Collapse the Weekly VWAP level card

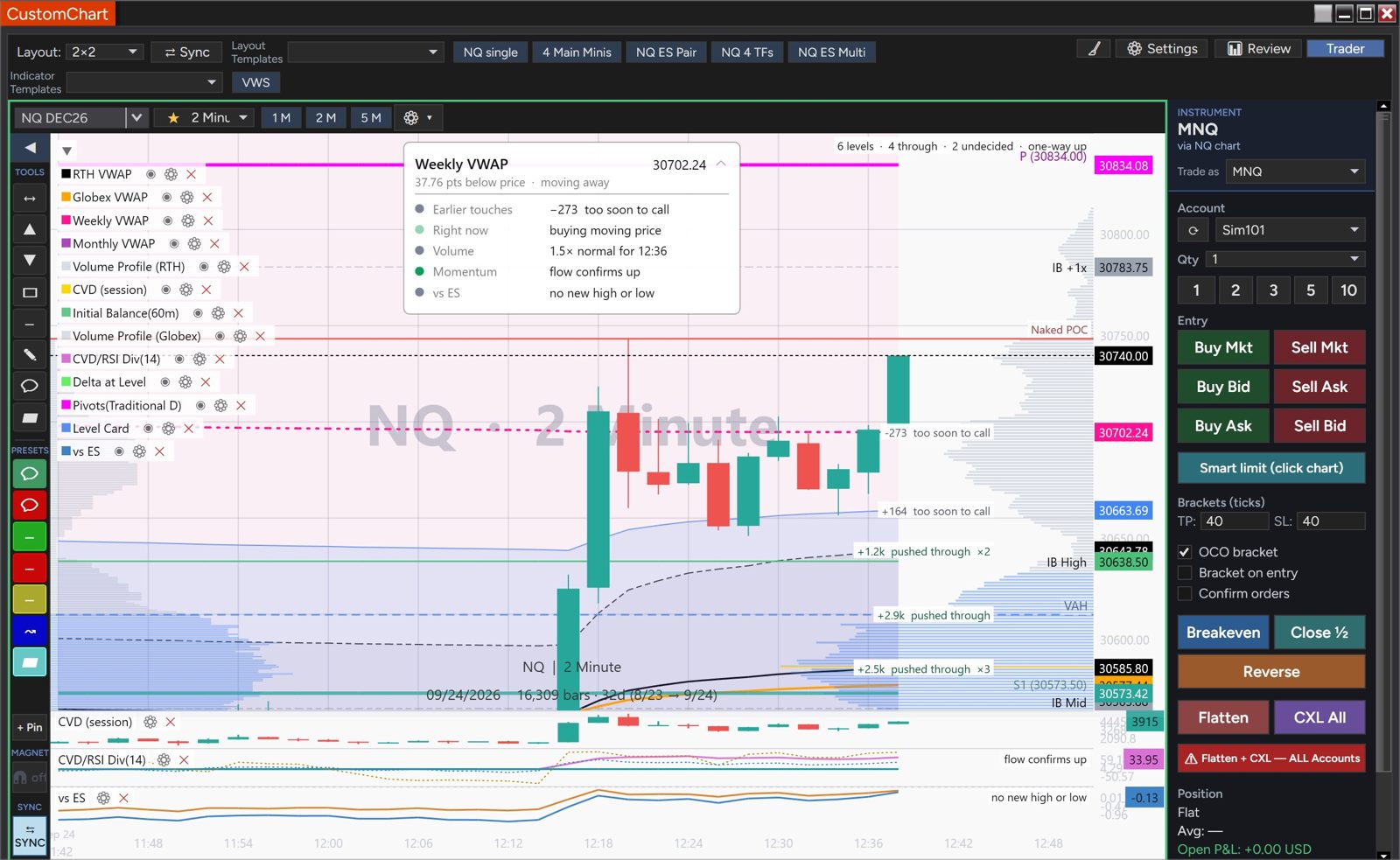[x=721, y=164]
